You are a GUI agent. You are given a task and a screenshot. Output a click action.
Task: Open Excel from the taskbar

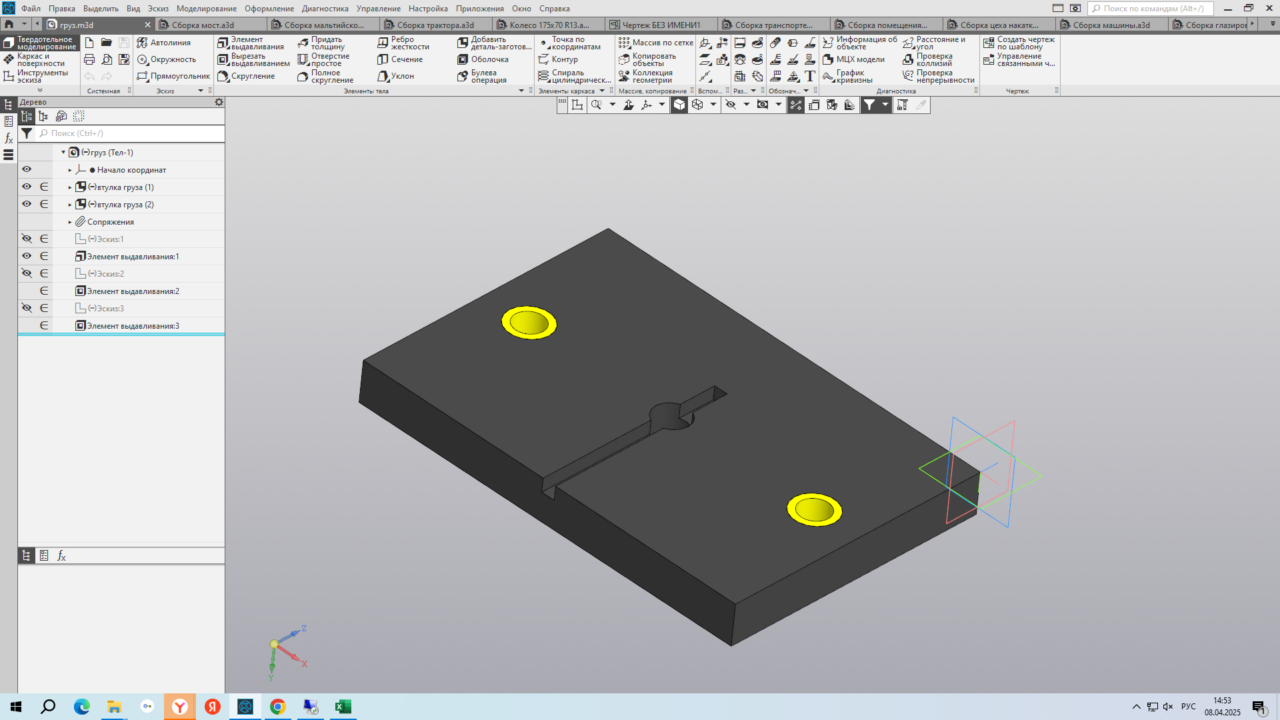(342, 707)
